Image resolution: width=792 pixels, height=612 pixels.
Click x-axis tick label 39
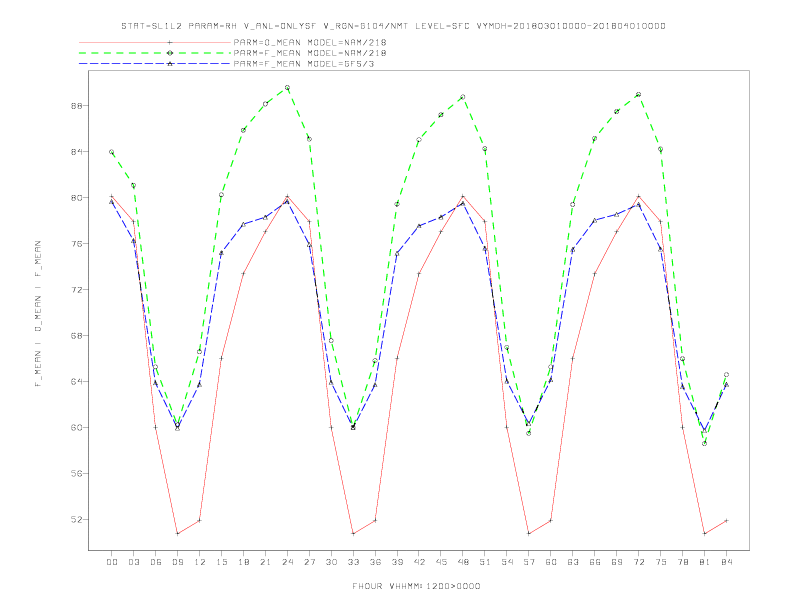(397, 562)
